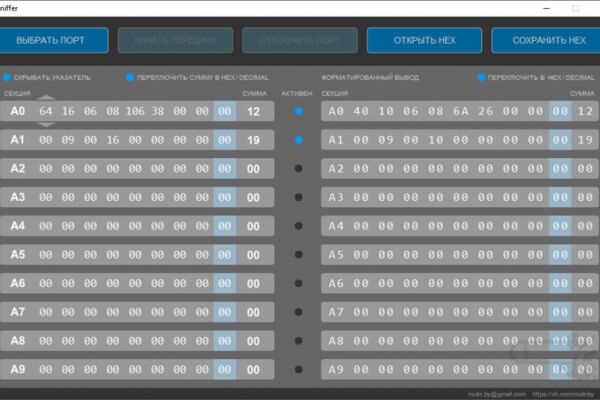Enable the active indicator for section A7

click(x=299, y=312)
